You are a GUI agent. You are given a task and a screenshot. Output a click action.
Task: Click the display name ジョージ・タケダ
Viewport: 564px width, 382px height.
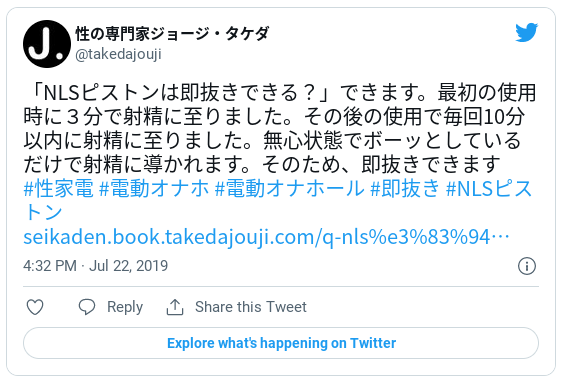[x=209, y=33]
